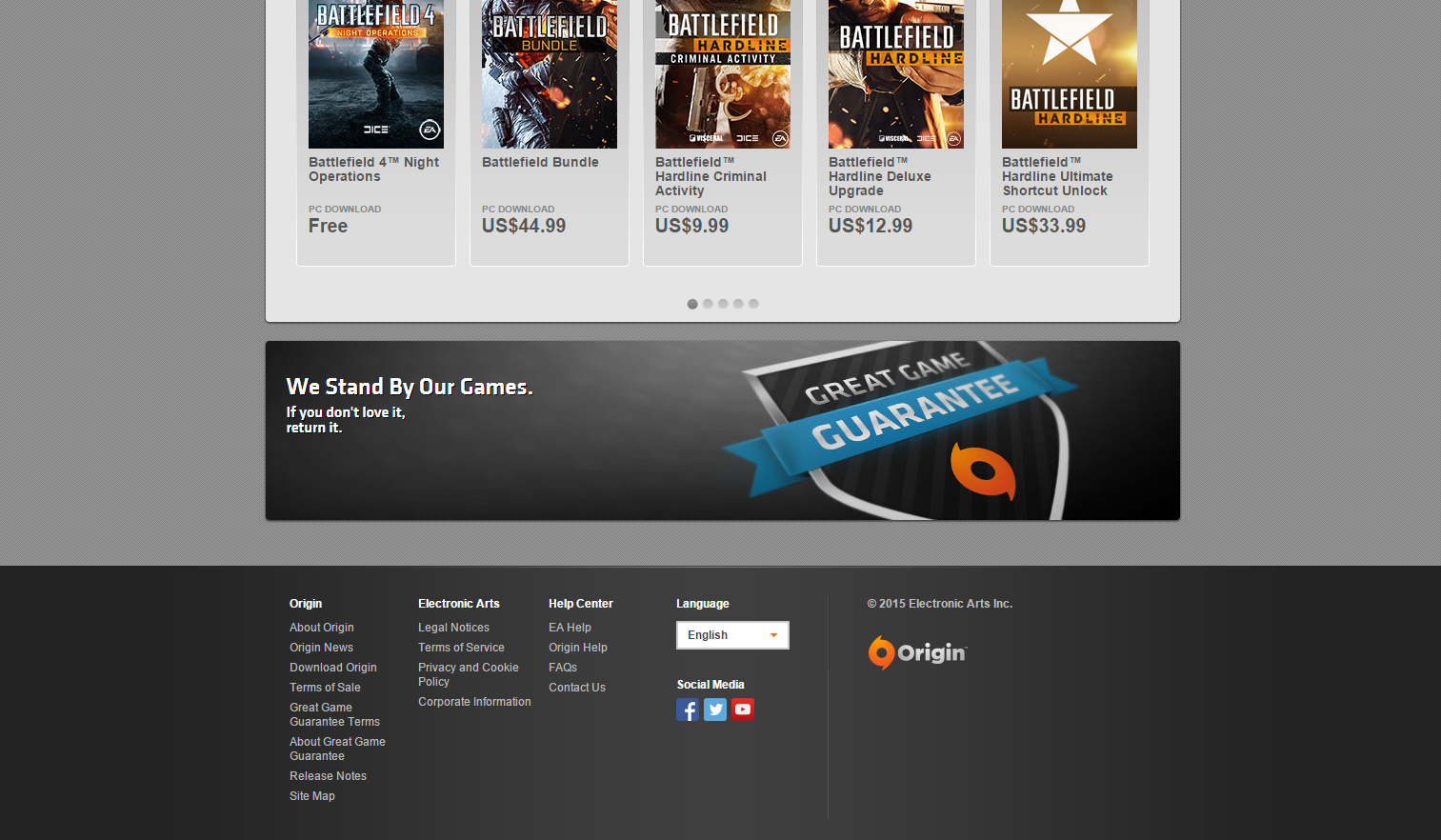Click Battlefield Hardline Criminal Activity title
The image size is (1441, 840).
click(x=710, y=176)
